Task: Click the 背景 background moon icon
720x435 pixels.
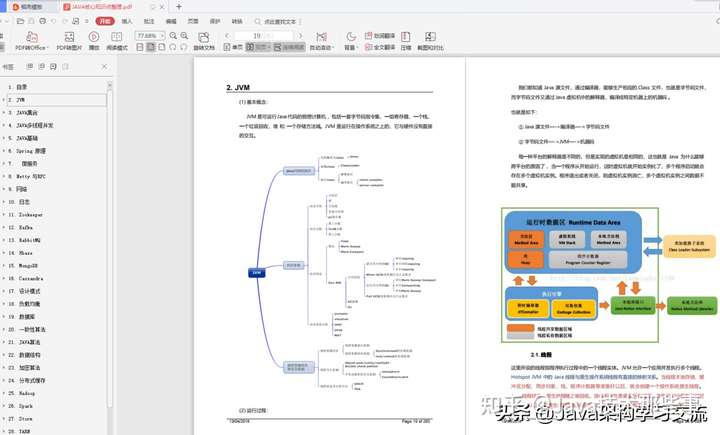Action: pos(351,36)
